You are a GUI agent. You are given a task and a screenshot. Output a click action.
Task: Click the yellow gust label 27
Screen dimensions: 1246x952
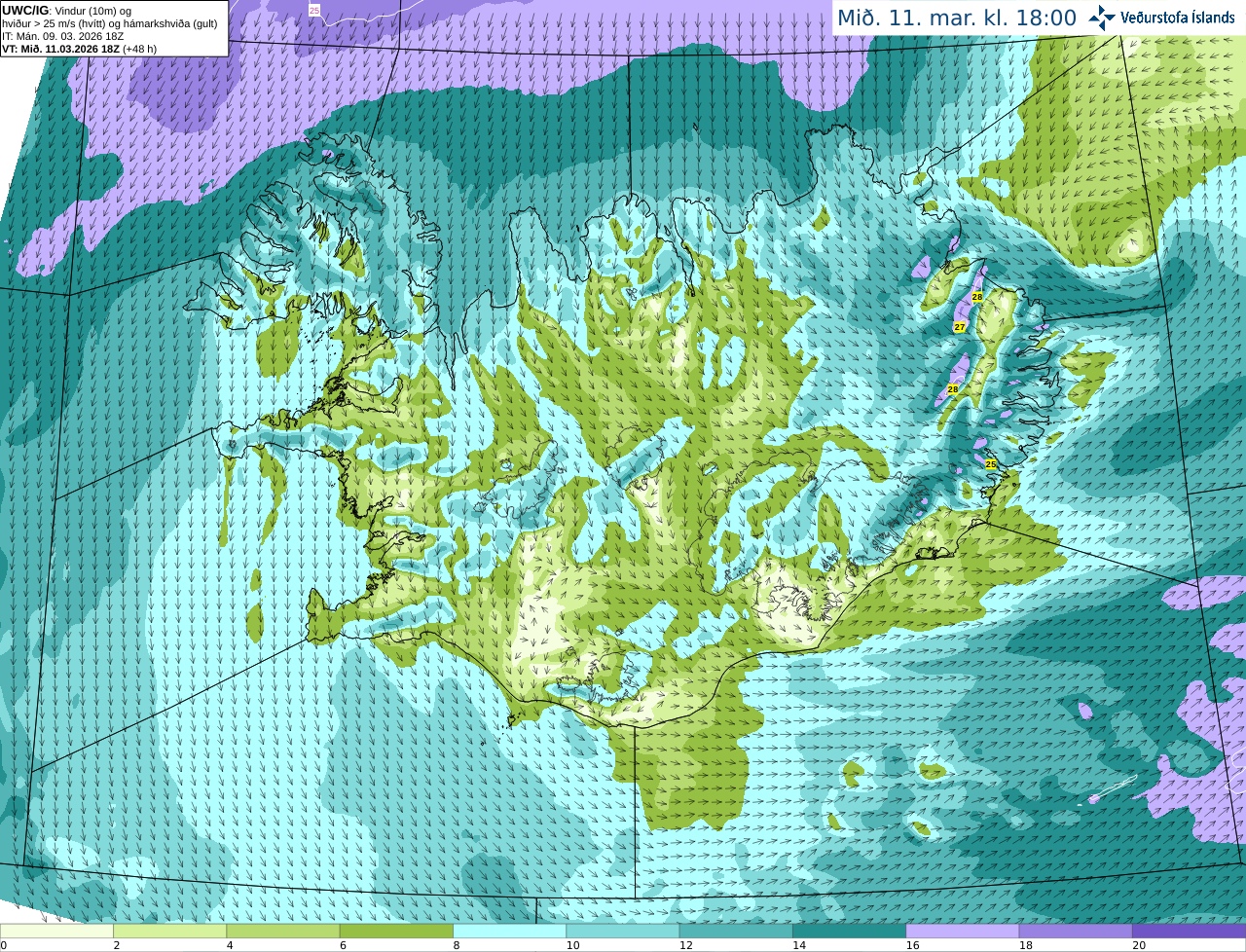pyautogui.click(x=960, y=327)
